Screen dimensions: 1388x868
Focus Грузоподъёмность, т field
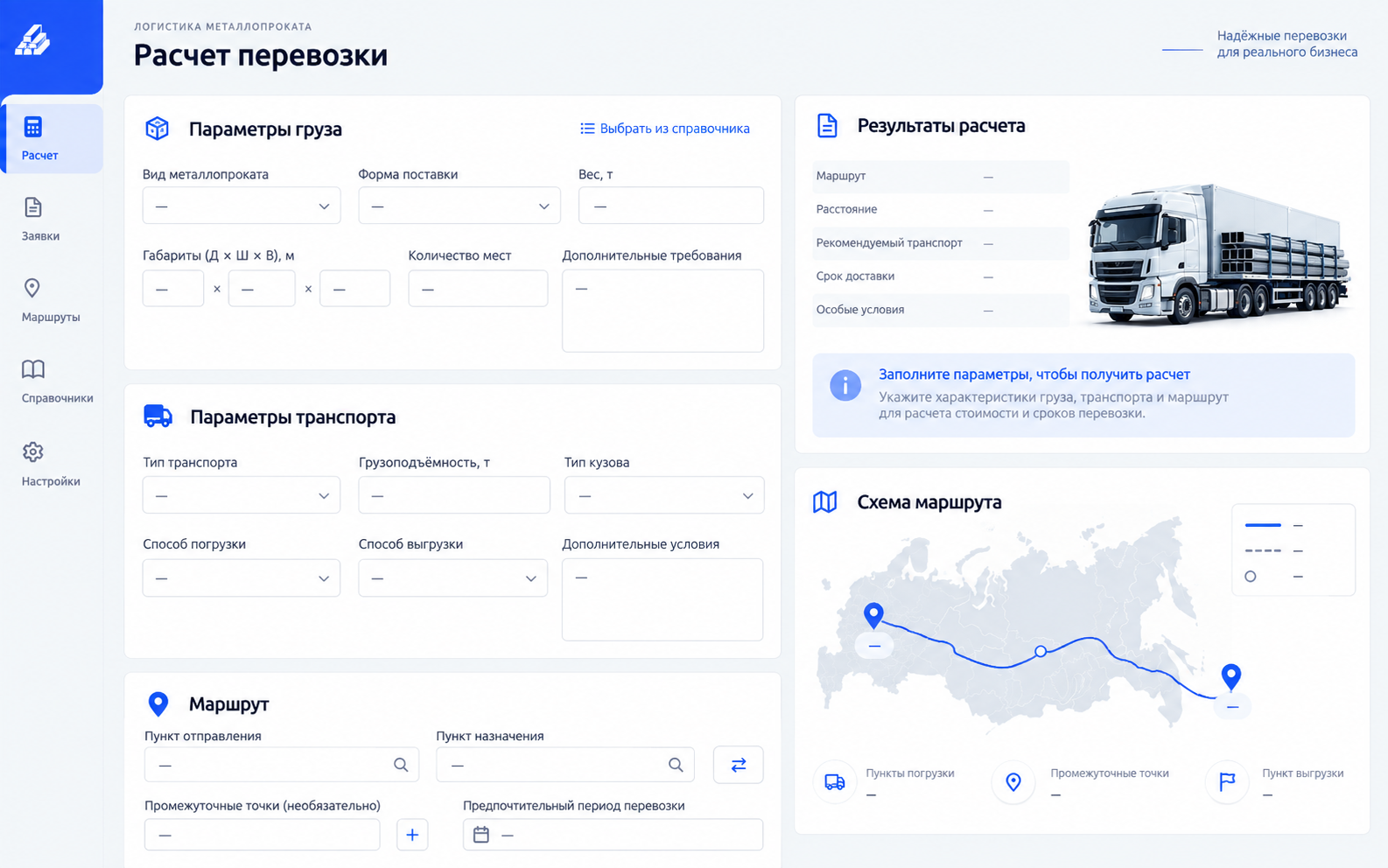454,495
